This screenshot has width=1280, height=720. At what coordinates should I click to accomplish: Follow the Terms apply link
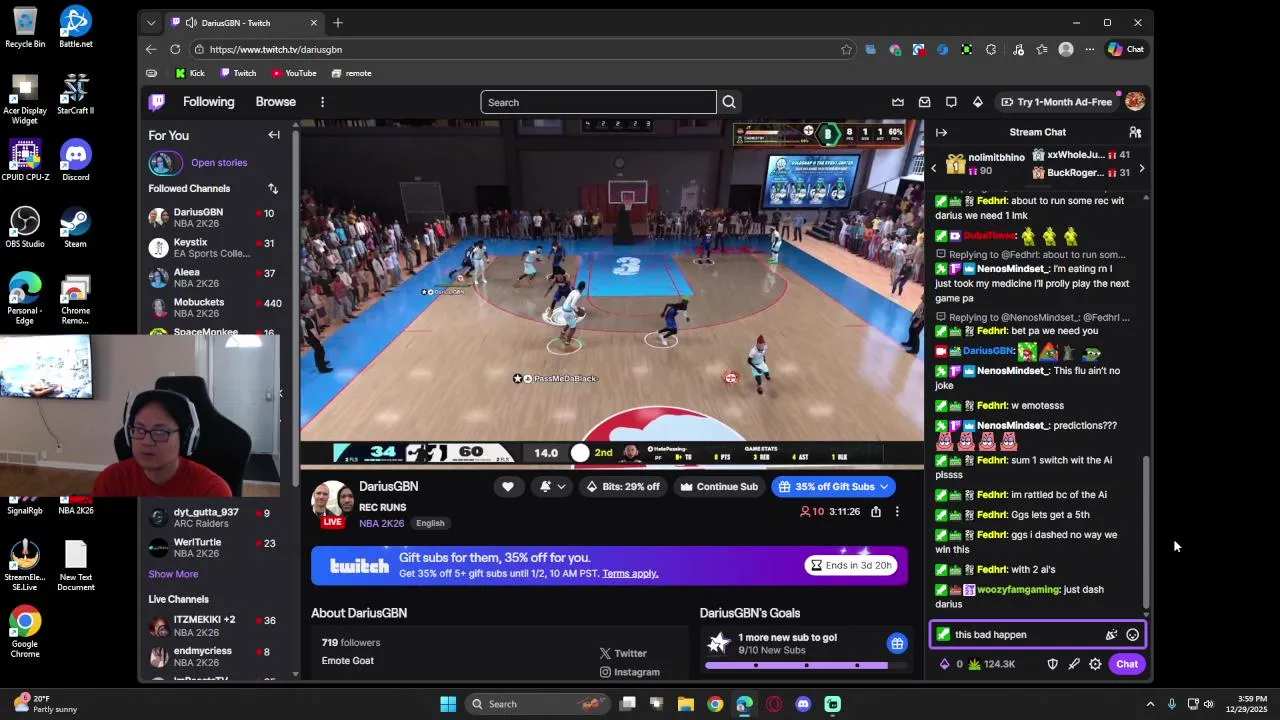coord(630,573)
